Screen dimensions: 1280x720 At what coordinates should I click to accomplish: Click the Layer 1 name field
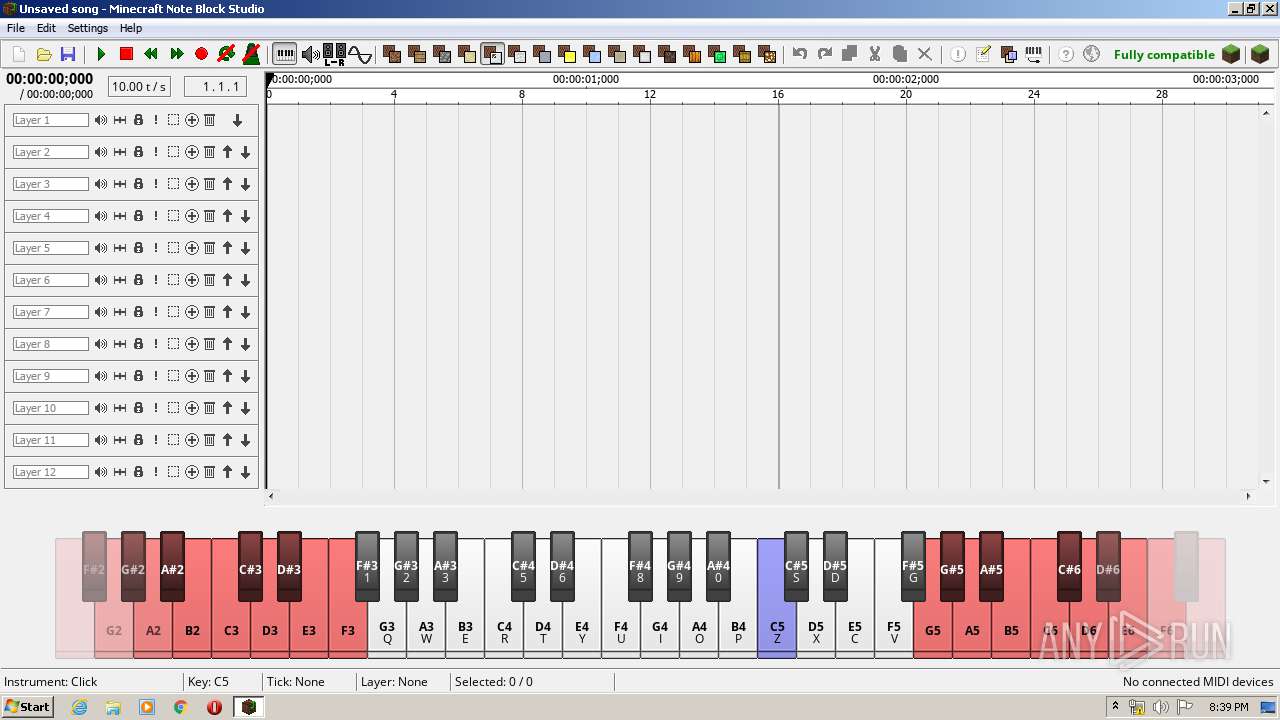[51, 120]
